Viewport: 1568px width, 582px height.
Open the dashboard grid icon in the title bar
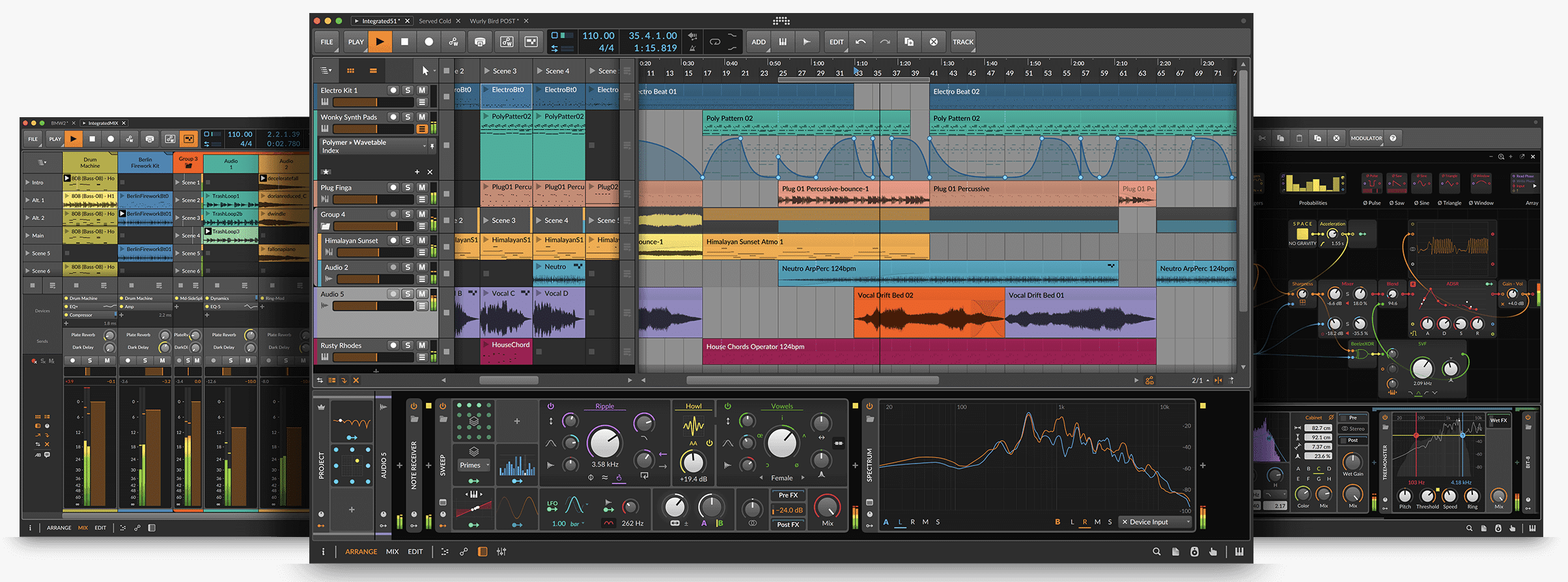[781, 21]
